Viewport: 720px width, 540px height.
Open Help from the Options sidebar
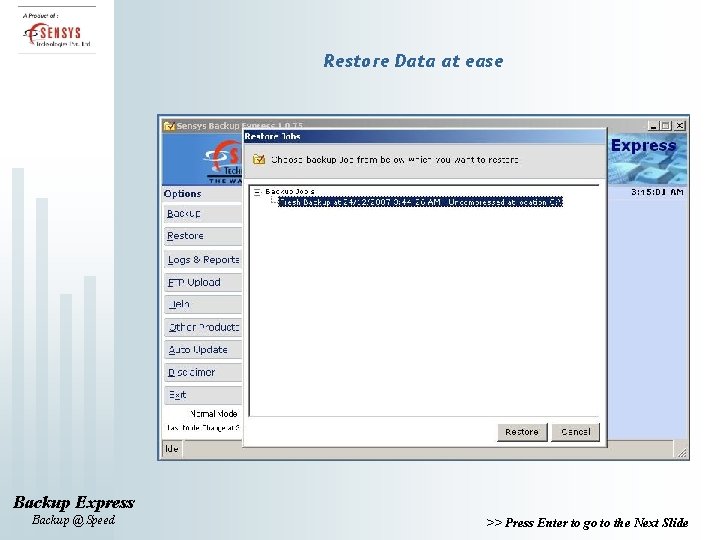203,304
